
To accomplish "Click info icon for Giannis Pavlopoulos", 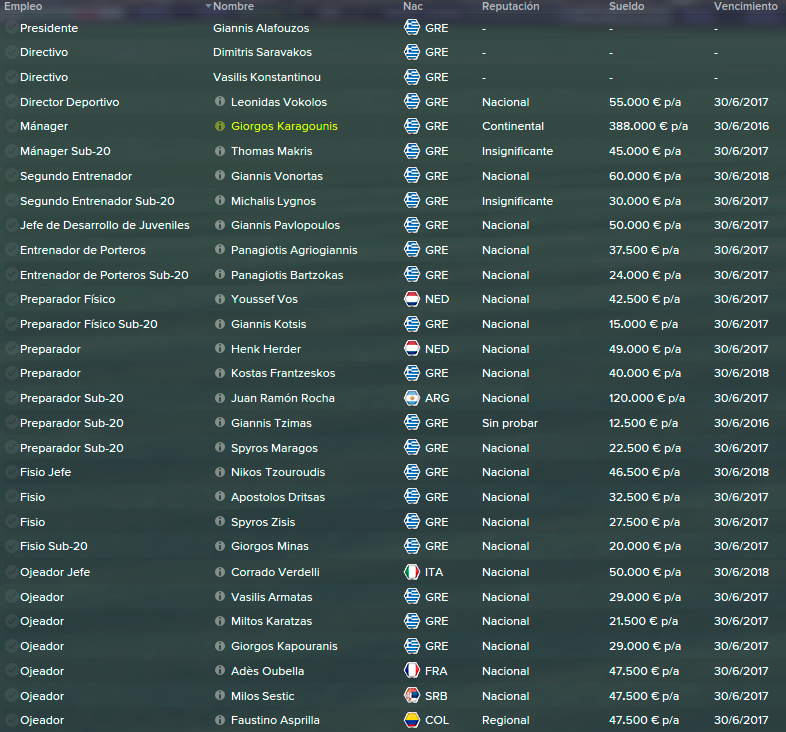I will (220, 225).
